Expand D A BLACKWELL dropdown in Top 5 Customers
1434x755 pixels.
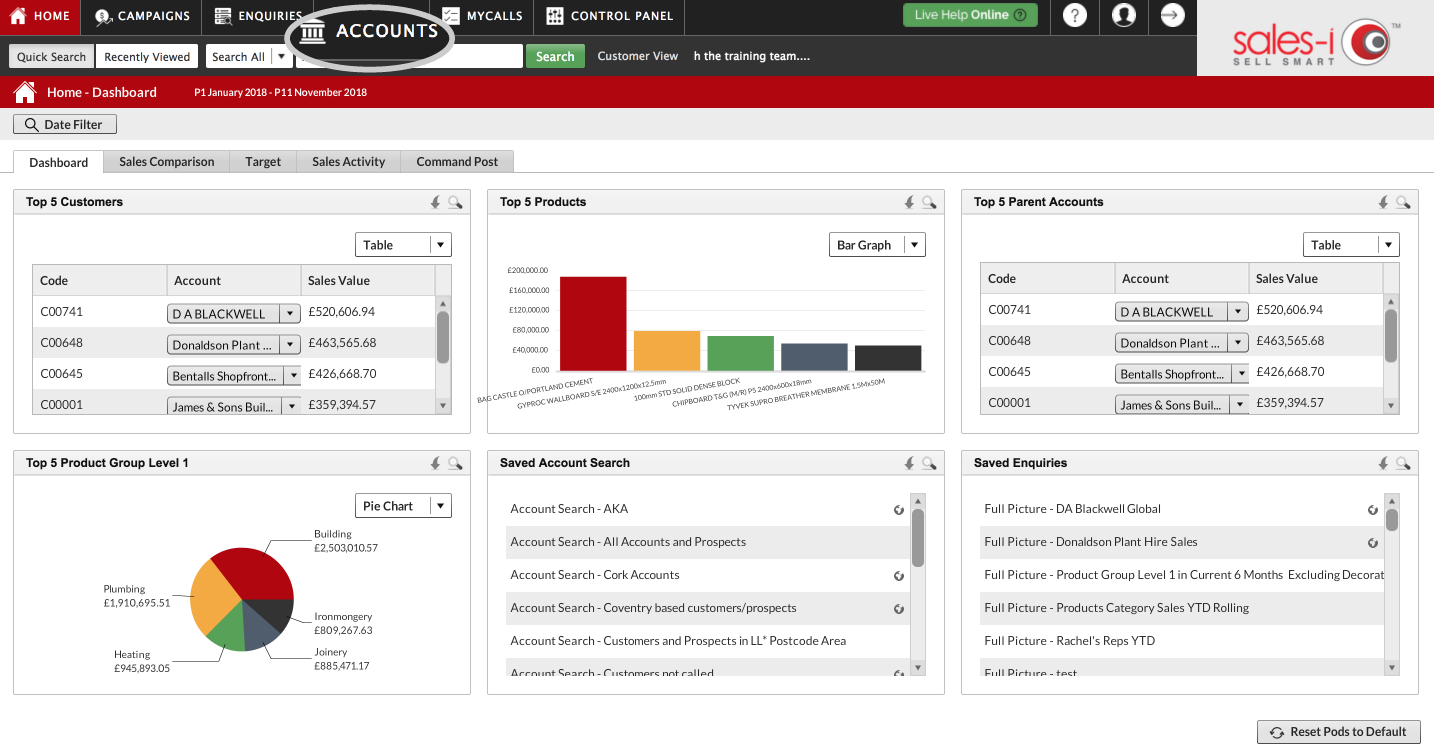290,314
